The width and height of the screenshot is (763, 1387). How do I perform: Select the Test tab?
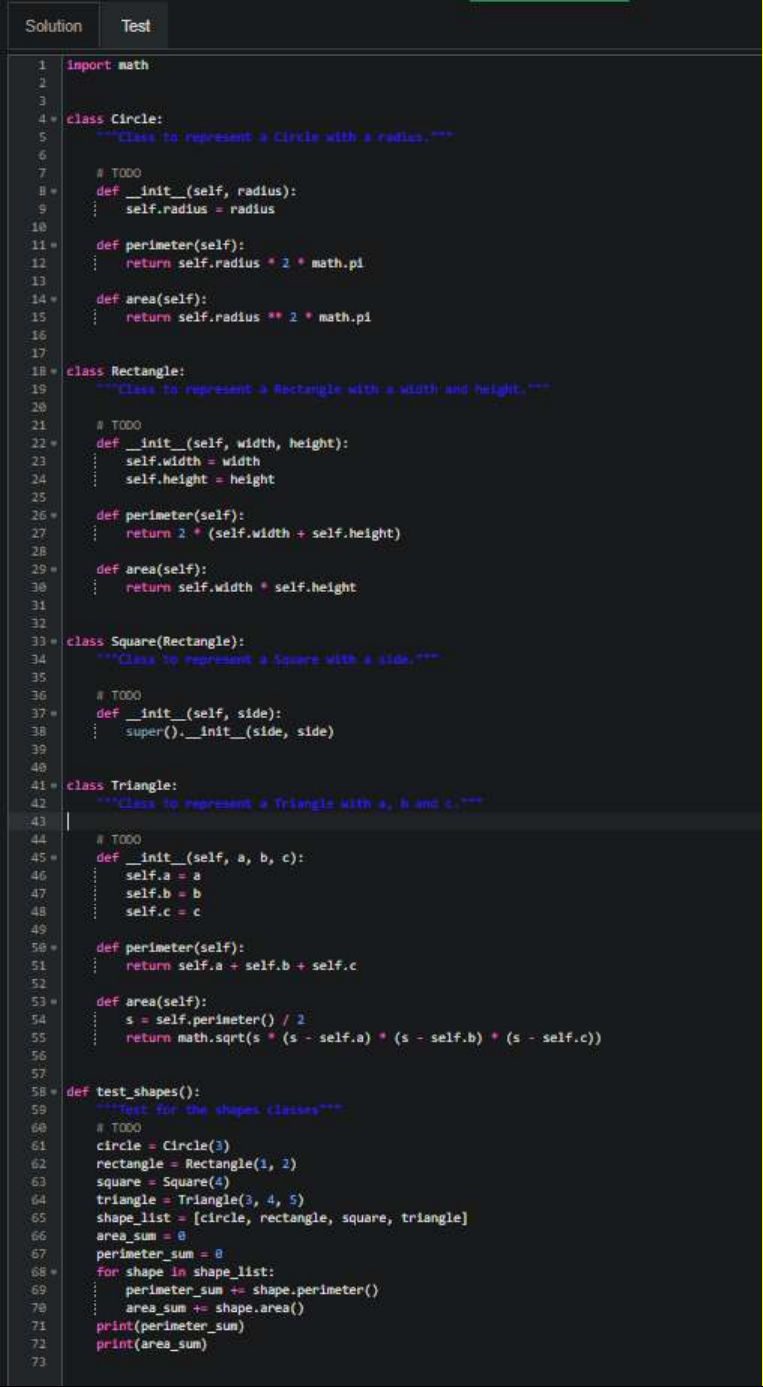135,26
